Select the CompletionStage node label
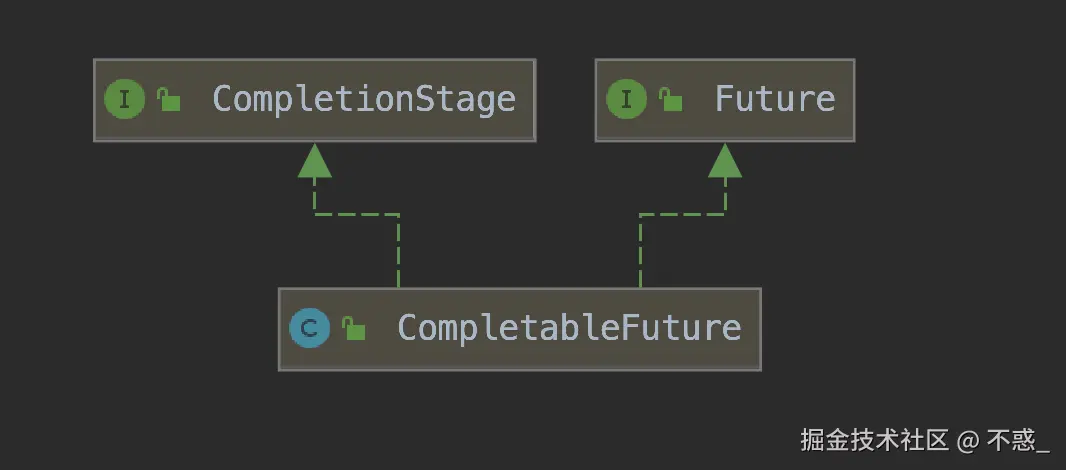 (x=364, y=100)
